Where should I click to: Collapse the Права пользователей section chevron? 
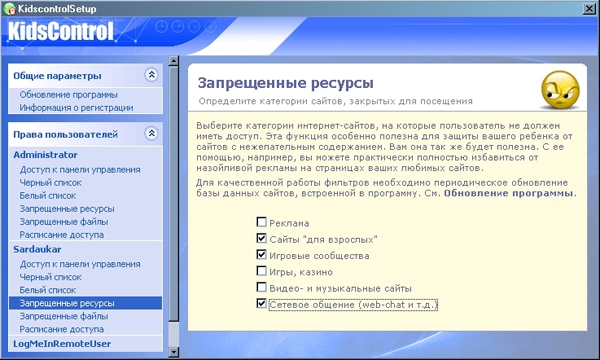[x=152, y=134]
